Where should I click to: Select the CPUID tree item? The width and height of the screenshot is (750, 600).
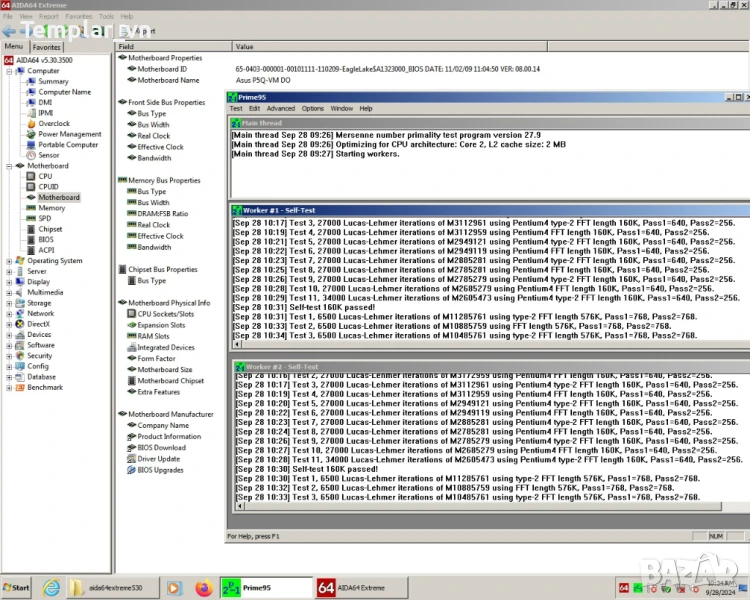pos(48,186)
